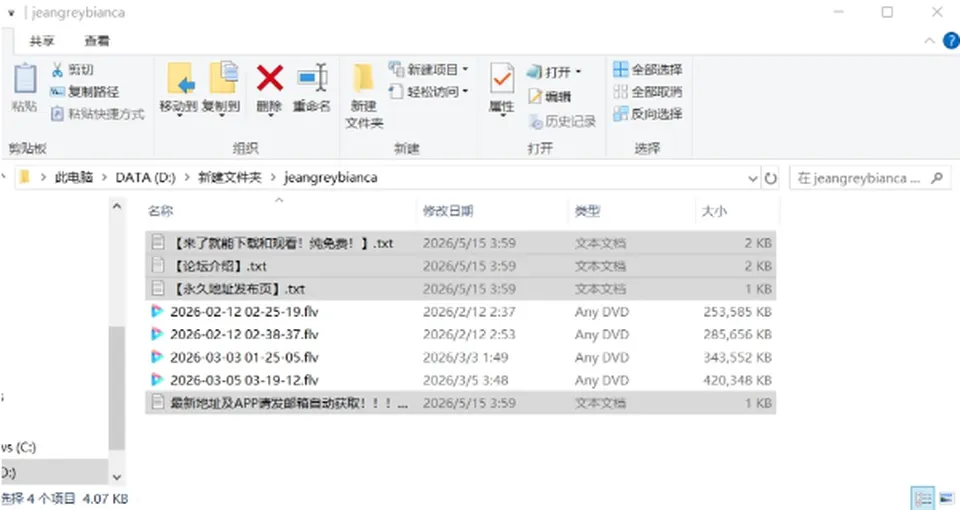Viewport: 960px width, 510px height.
Task: Click the navigation pane scroll up arrow
Action: coord(116,207)
